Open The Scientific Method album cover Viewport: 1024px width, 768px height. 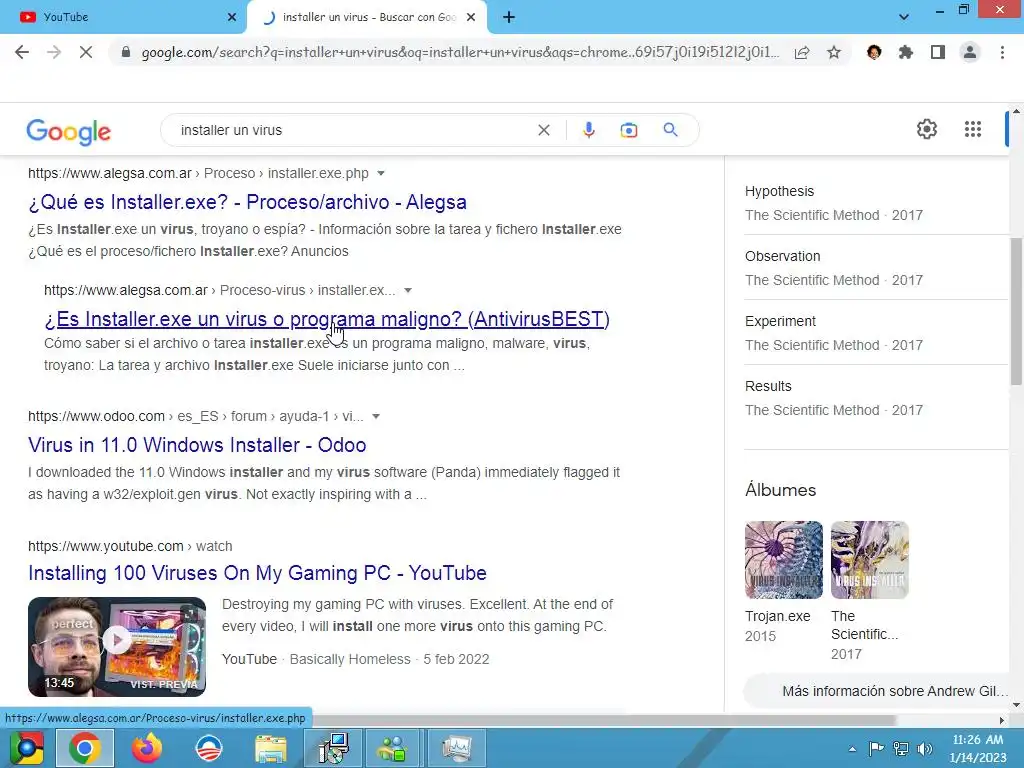click(869, 560)
